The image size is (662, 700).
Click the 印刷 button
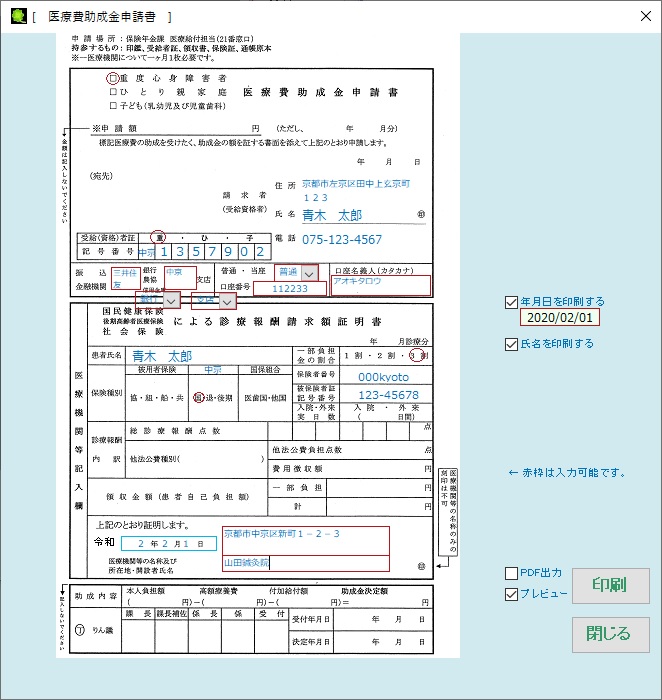tap(610, 585)
